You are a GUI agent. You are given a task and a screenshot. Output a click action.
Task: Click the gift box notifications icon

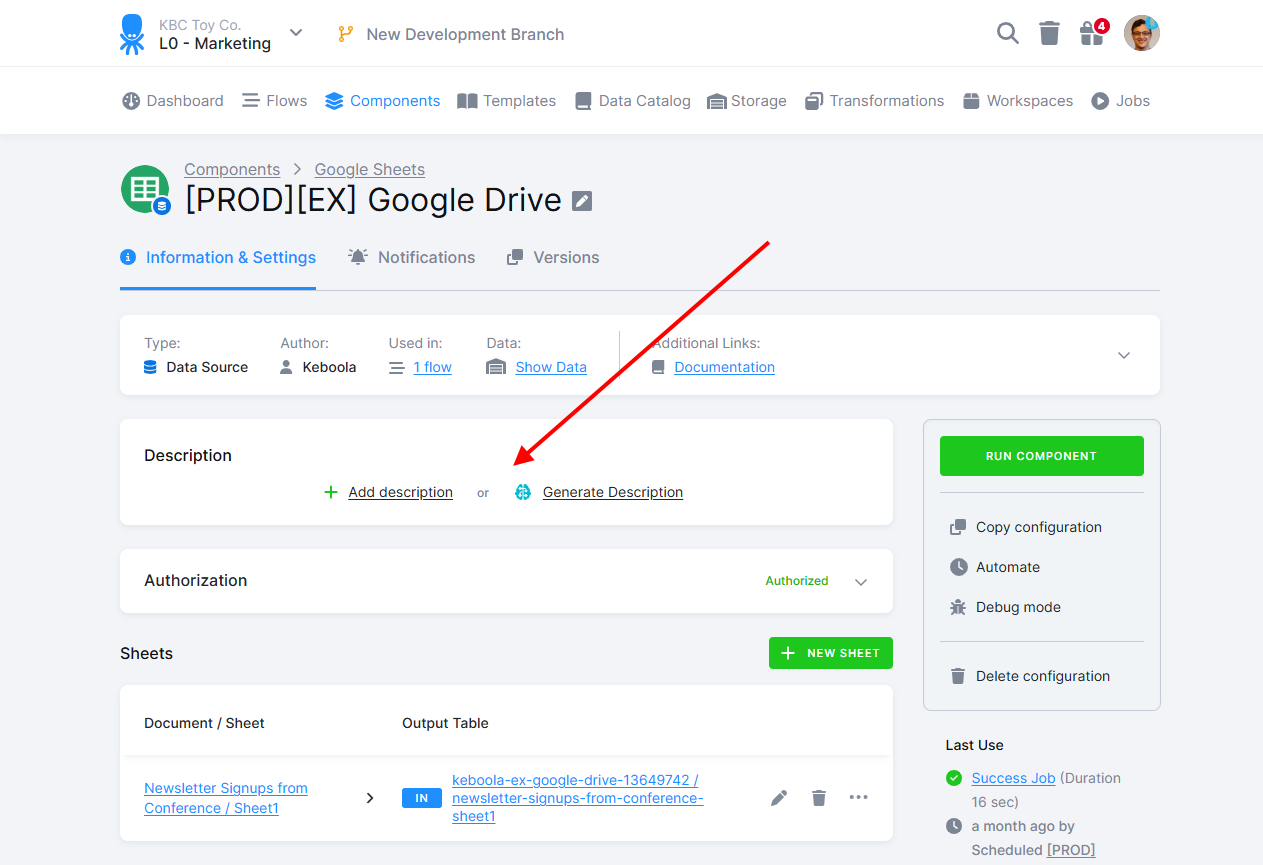[x=1093, y=33]
